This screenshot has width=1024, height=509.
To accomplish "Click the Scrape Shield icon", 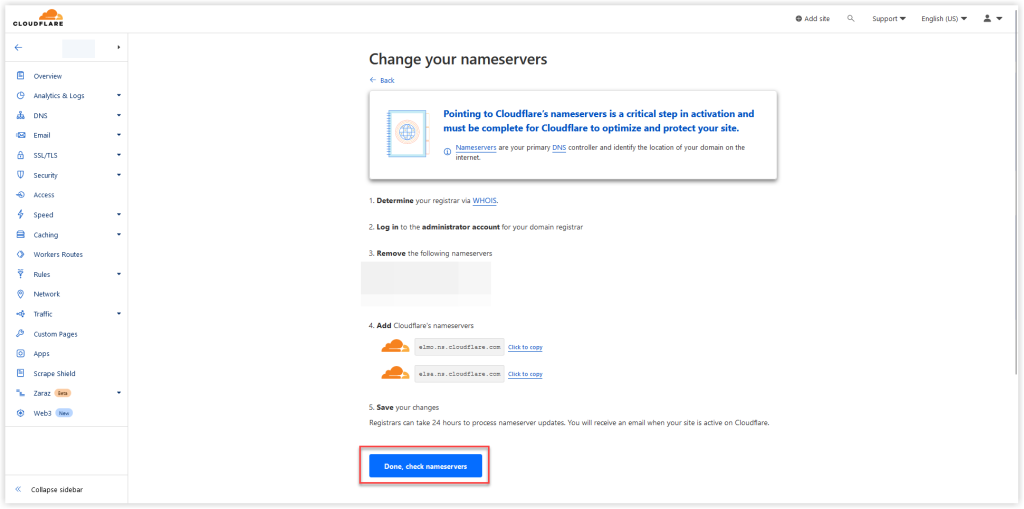I will pos(20,373).
